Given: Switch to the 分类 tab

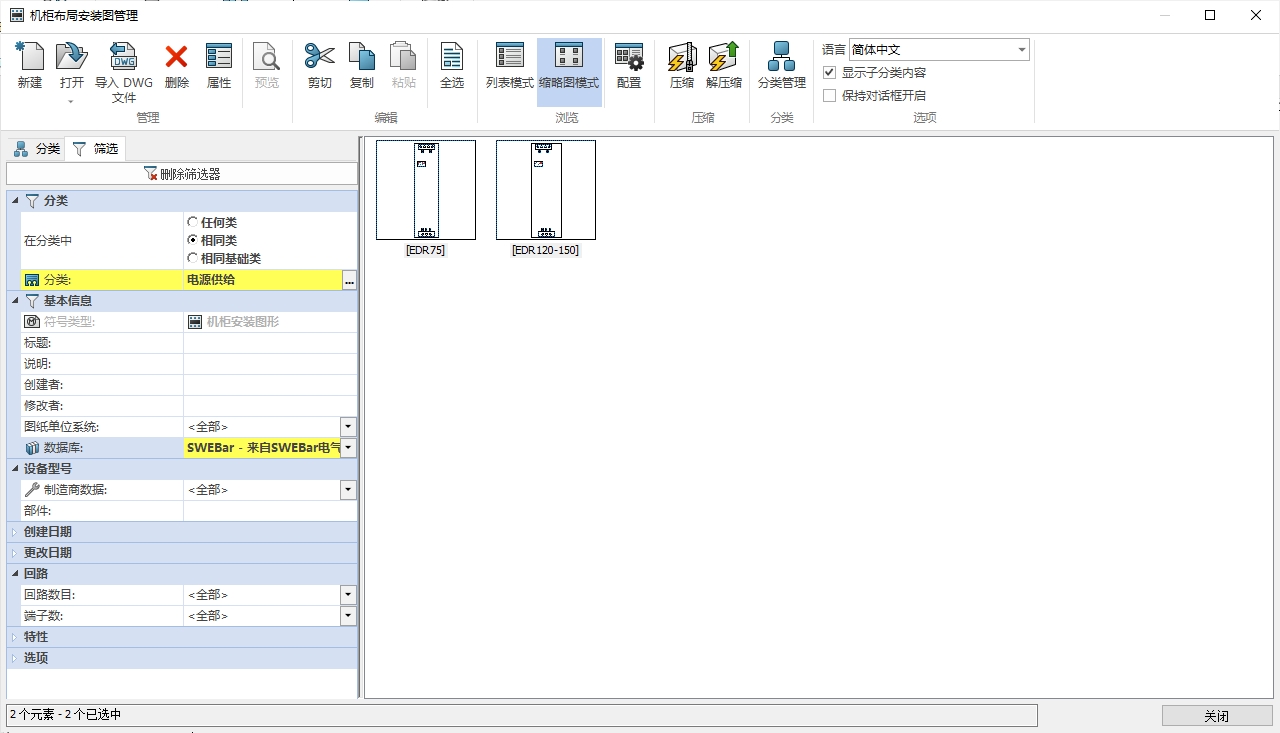Looking at the screenshot, I should pyautogui.click(x=37, y=149).
